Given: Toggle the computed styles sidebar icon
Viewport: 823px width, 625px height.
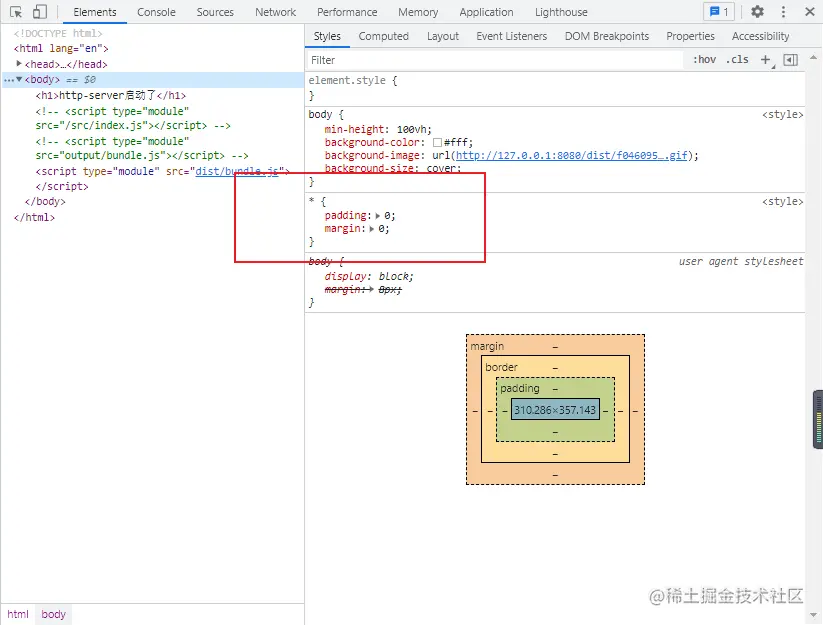Looking at the screenshot, I should [790, 60].
